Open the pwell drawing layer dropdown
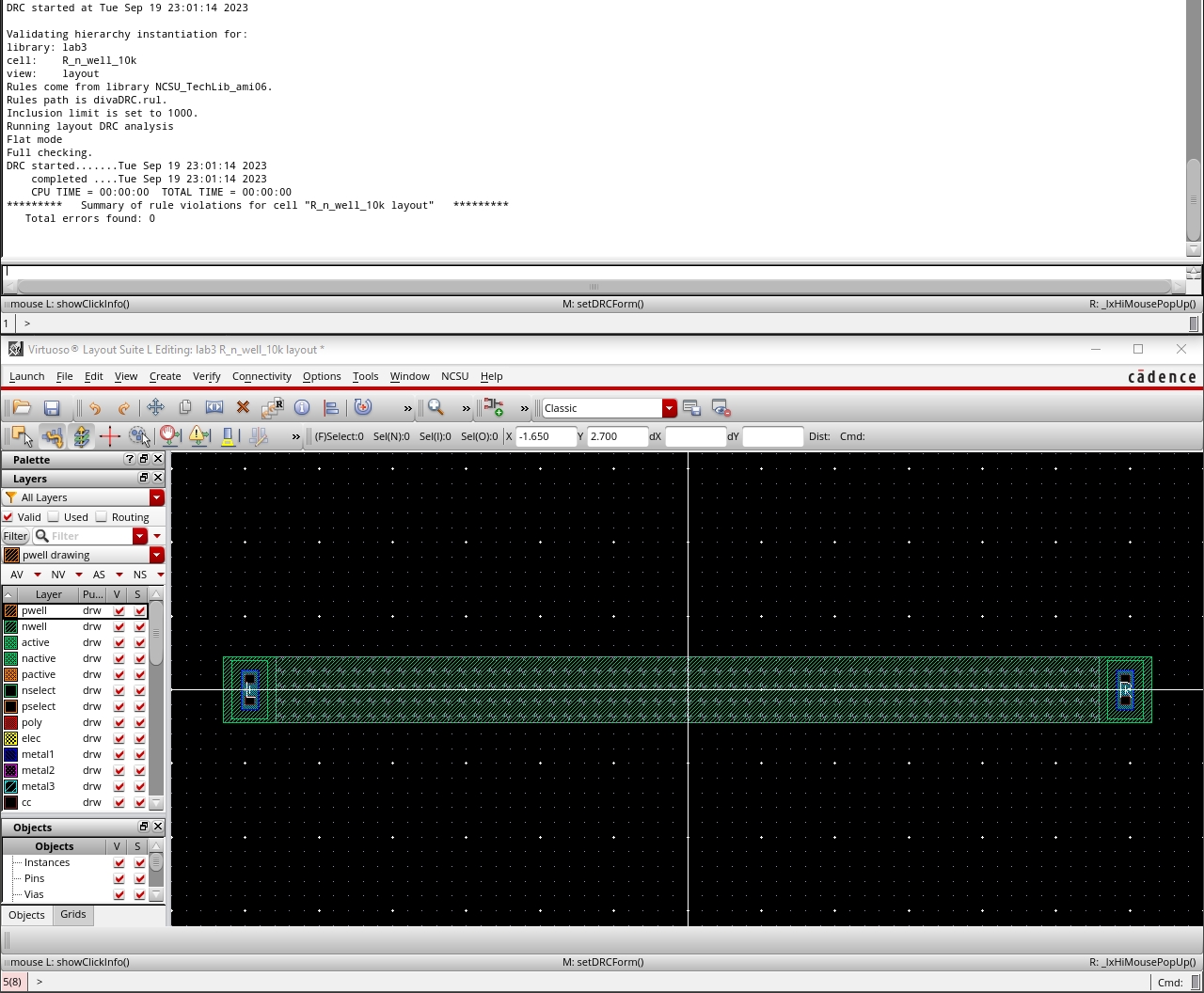The height and width of the screenshot is (993, 1204). coord(156,555)
